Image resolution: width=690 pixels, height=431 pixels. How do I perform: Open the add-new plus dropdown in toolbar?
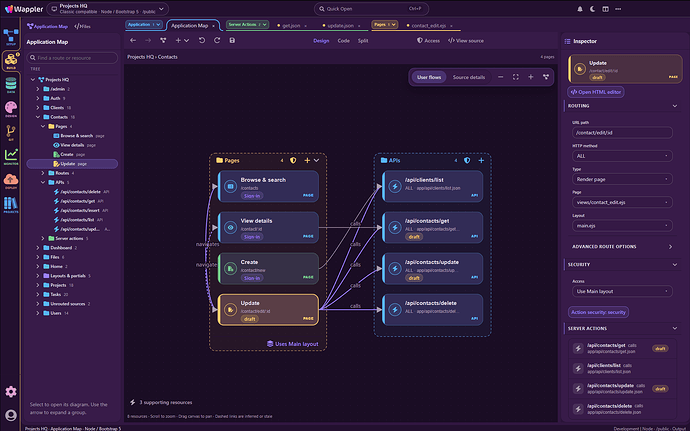182,41
